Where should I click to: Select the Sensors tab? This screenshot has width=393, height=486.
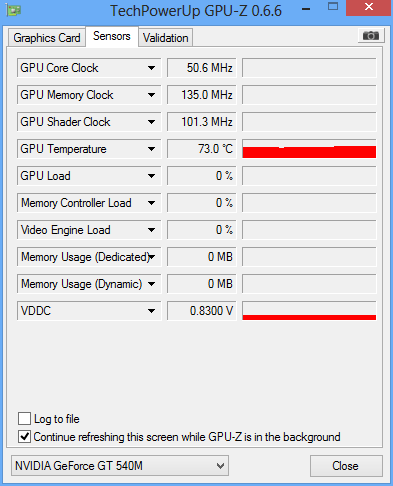[112, 36]
